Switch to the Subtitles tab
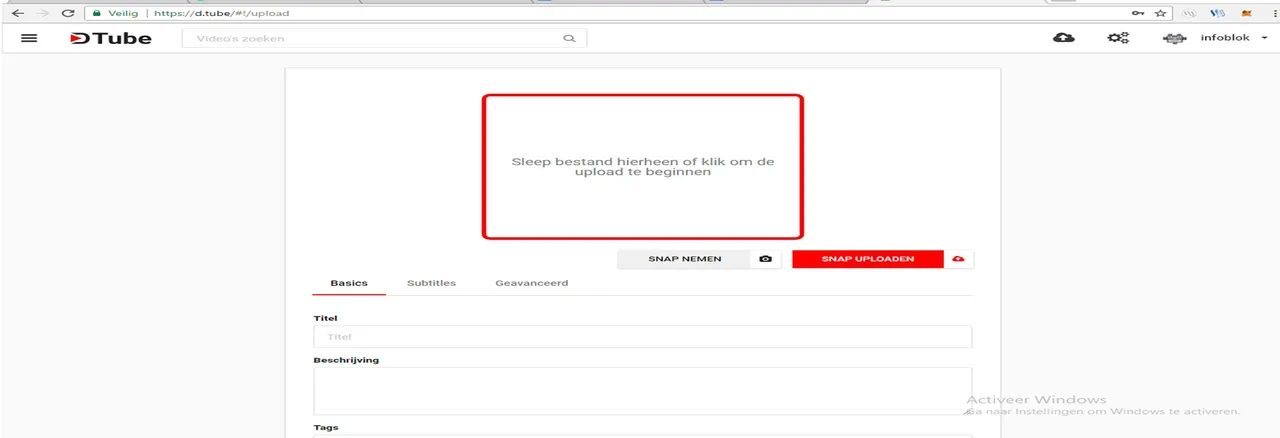The width and height of the screenshot is (1280, 438). (x=431, y=283)
